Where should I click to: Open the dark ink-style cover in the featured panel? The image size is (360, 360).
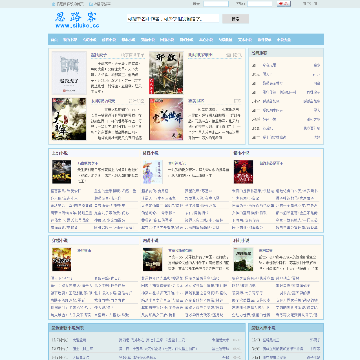tap(69, 119)
